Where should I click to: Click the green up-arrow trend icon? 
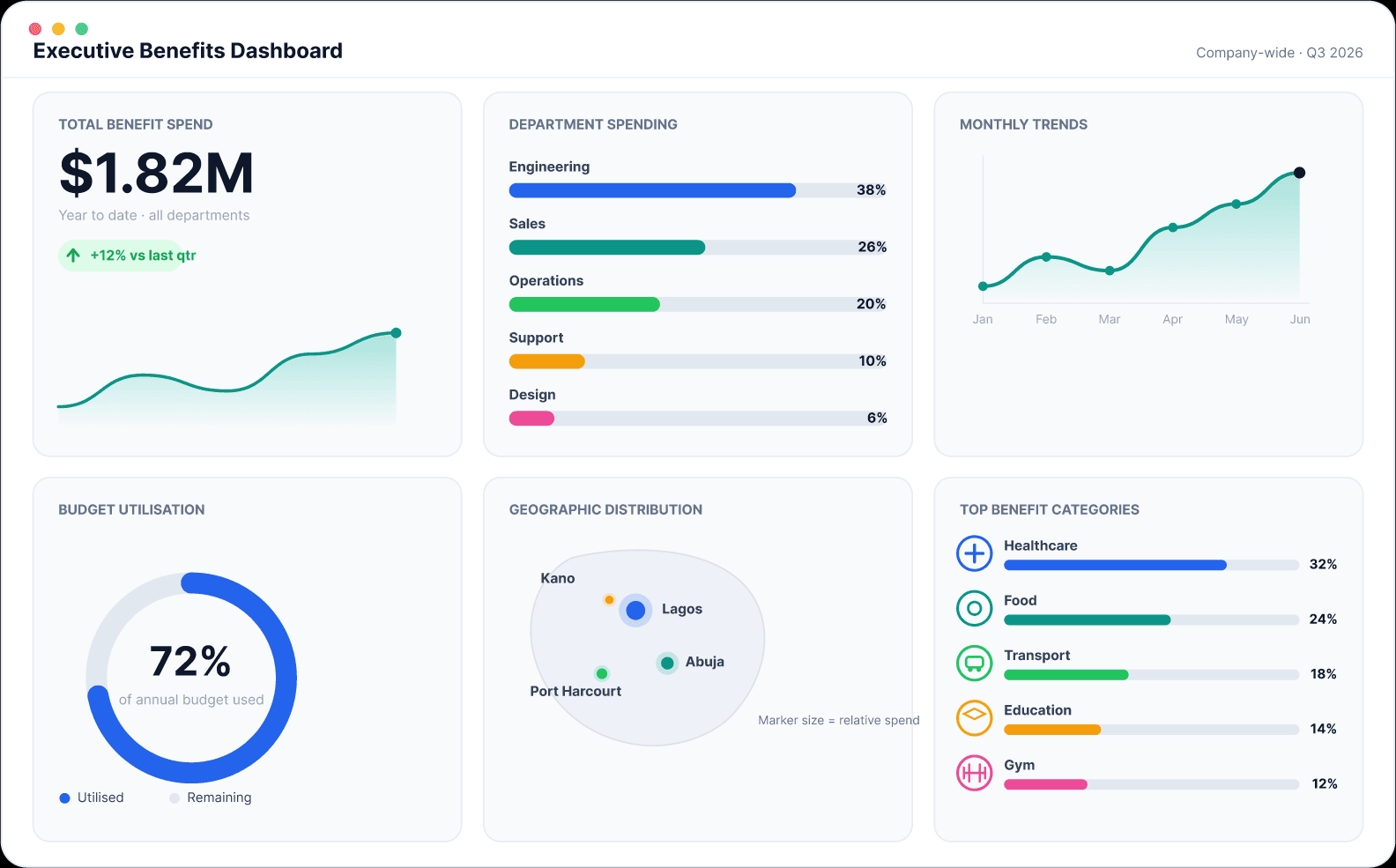[73, 256]
